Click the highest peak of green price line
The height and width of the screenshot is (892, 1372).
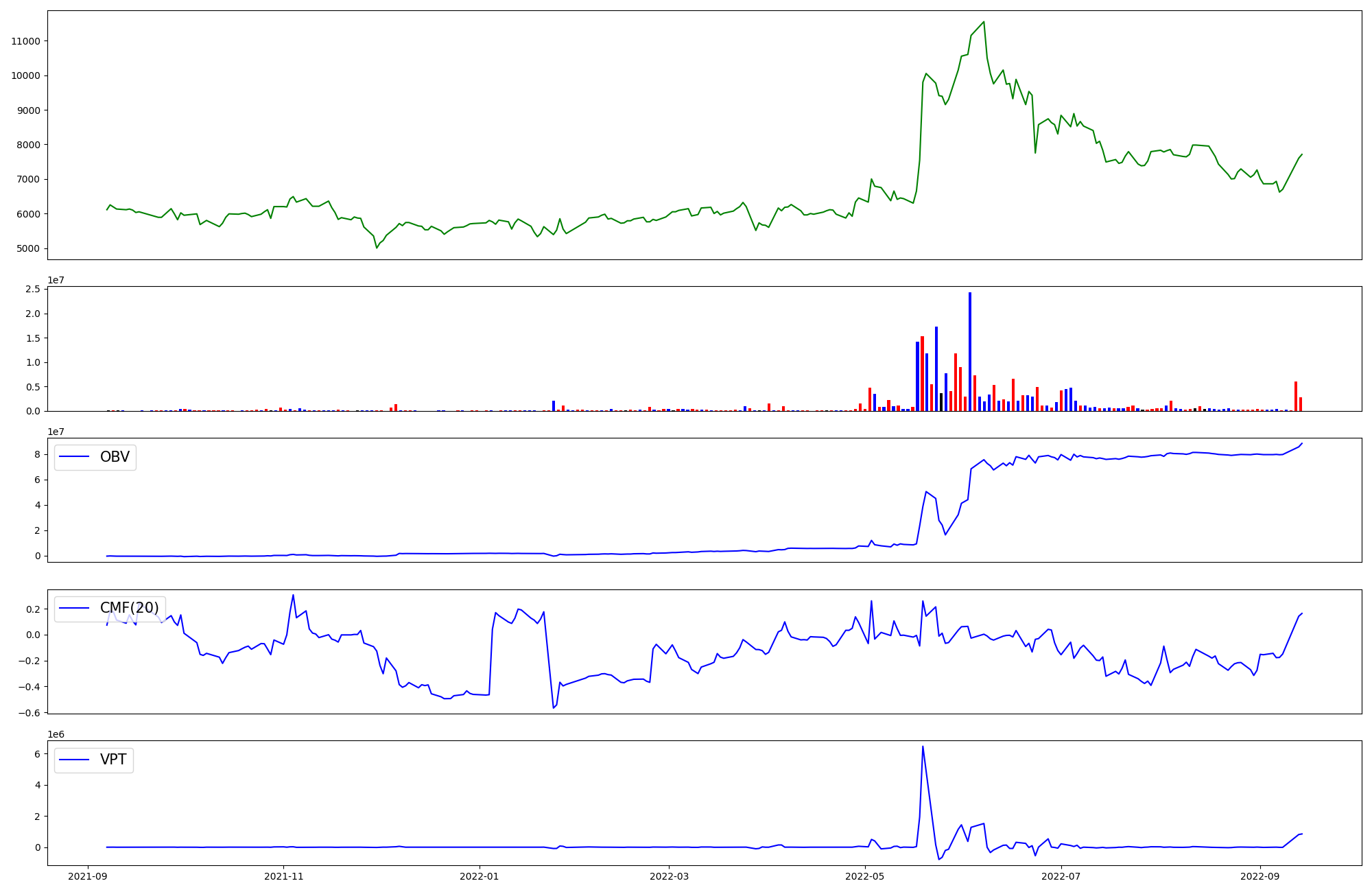pyautogui.click(x=984, y=23)
